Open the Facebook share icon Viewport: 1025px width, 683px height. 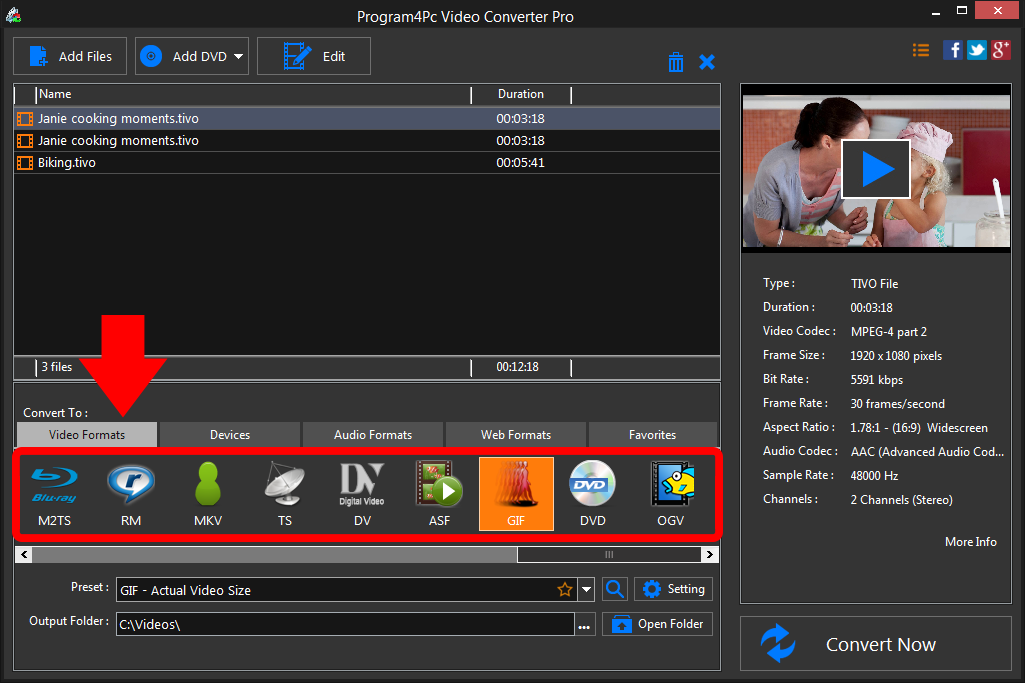click(x=952, y=50)
